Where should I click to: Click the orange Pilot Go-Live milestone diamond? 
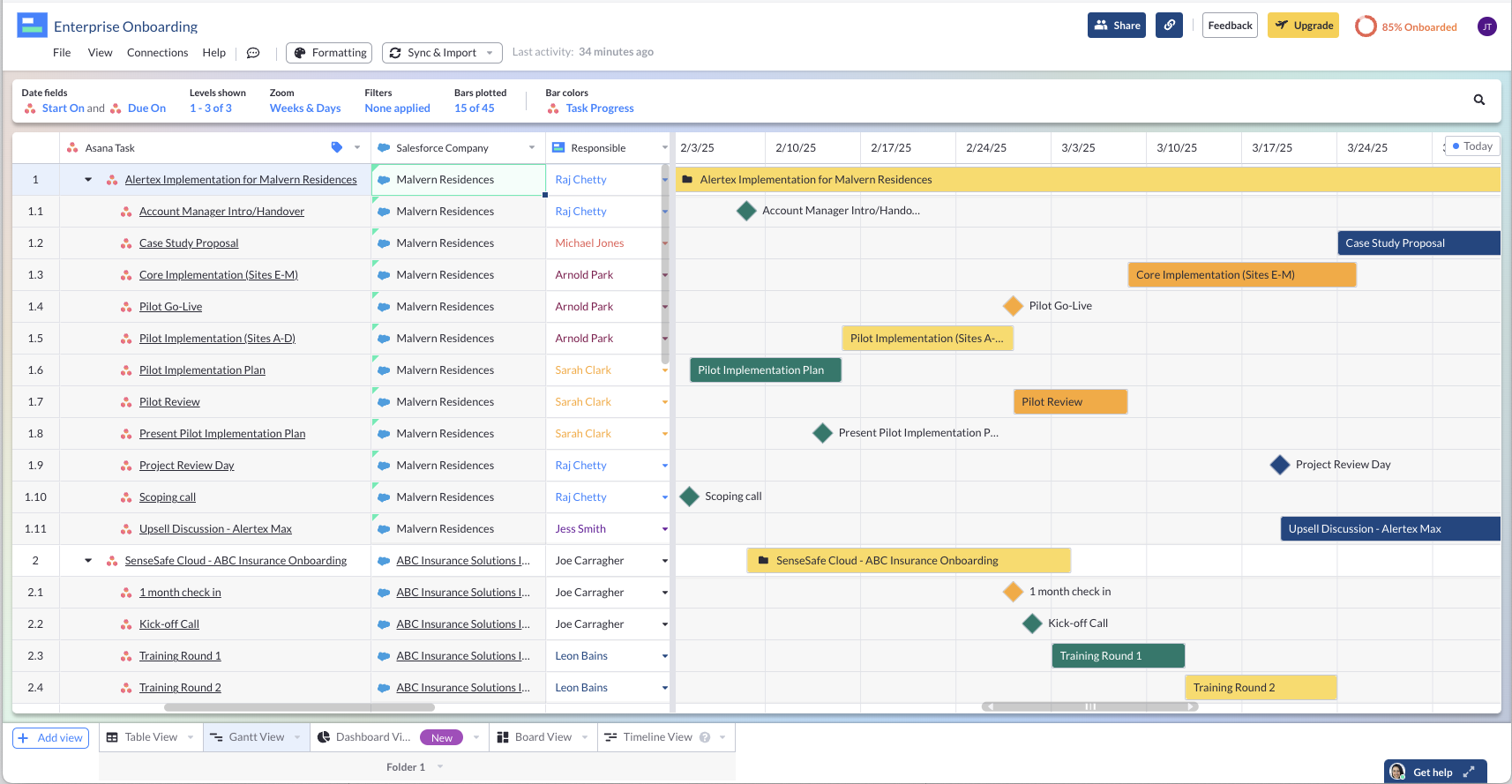tap(1014, 306)
